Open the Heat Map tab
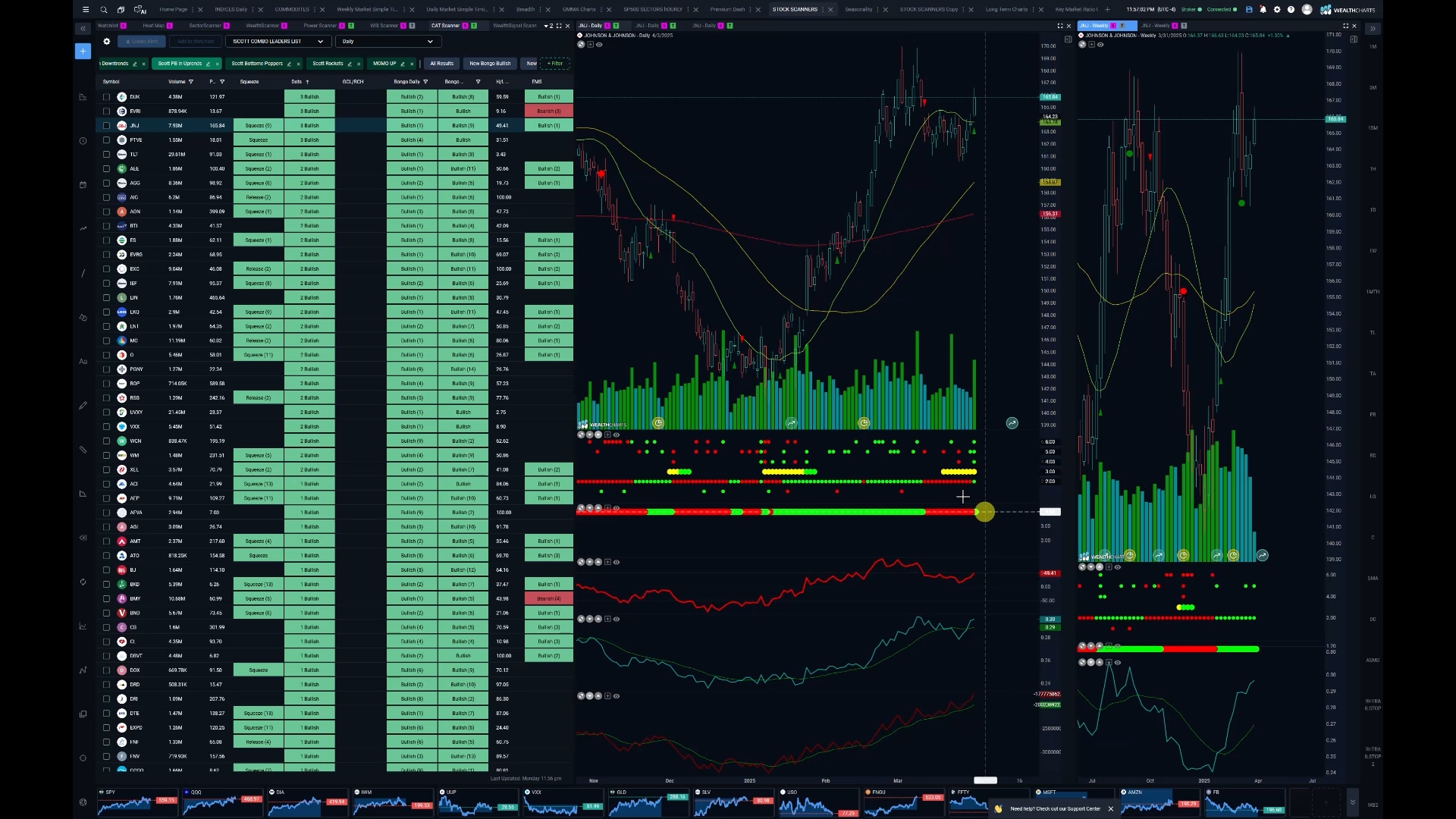 point(153,26)
